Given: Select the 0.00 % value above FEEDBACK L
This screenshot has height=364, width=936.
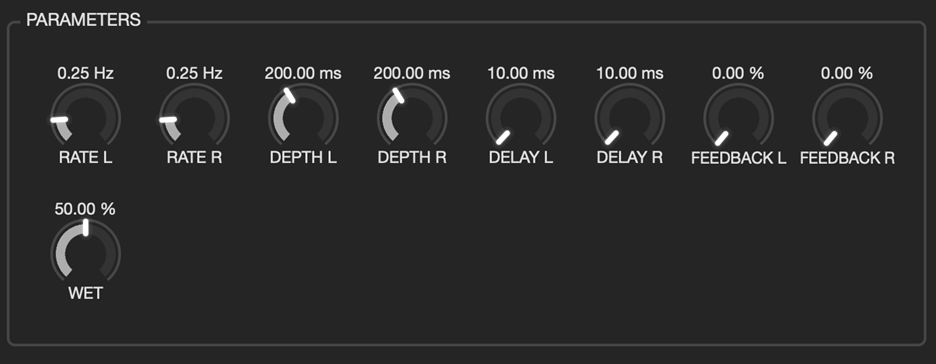Looking at the screenshot, I should [x=738, y=73].
